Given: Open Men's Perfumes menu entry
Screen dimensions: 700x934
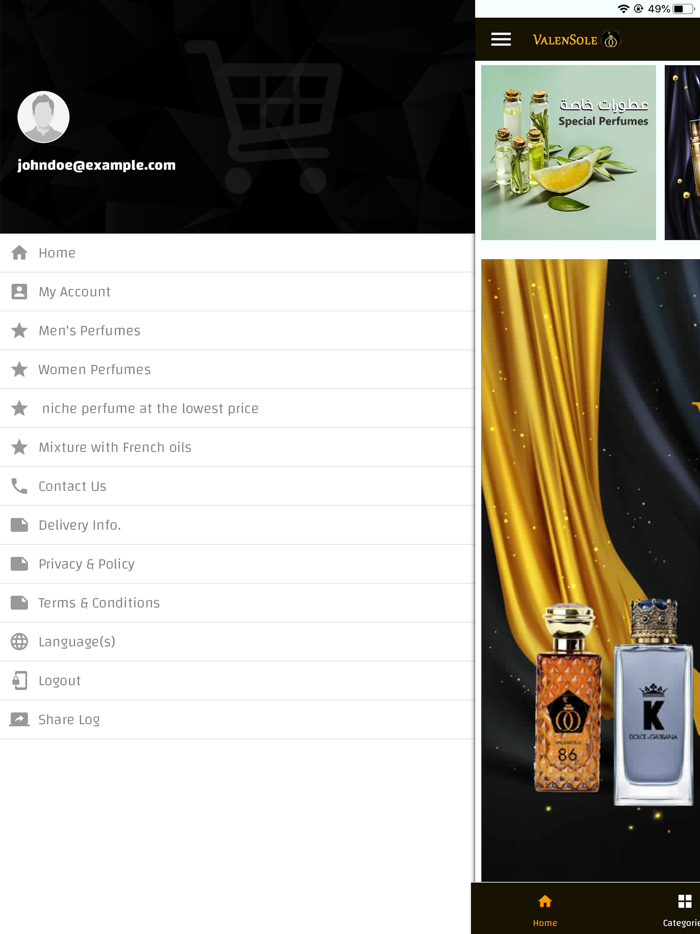Looking at the screenshot, I should pos(237,331).
